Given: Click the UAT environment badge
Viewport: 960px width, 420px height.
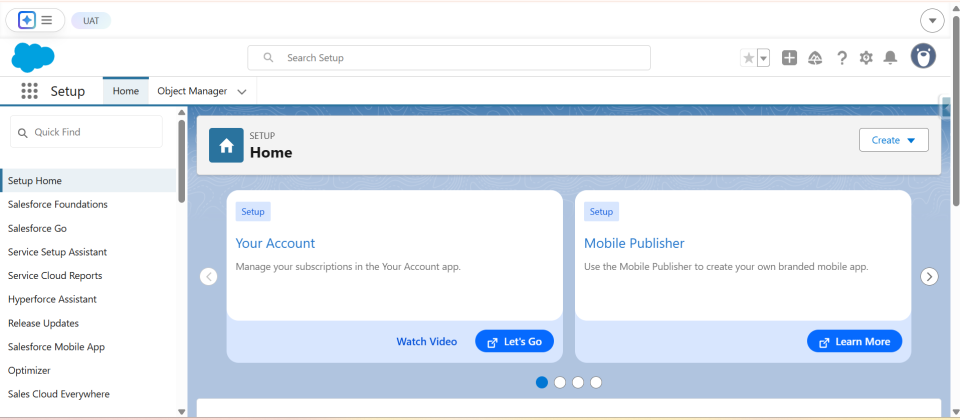Looking at the screenshot, I should pos(91,21).
